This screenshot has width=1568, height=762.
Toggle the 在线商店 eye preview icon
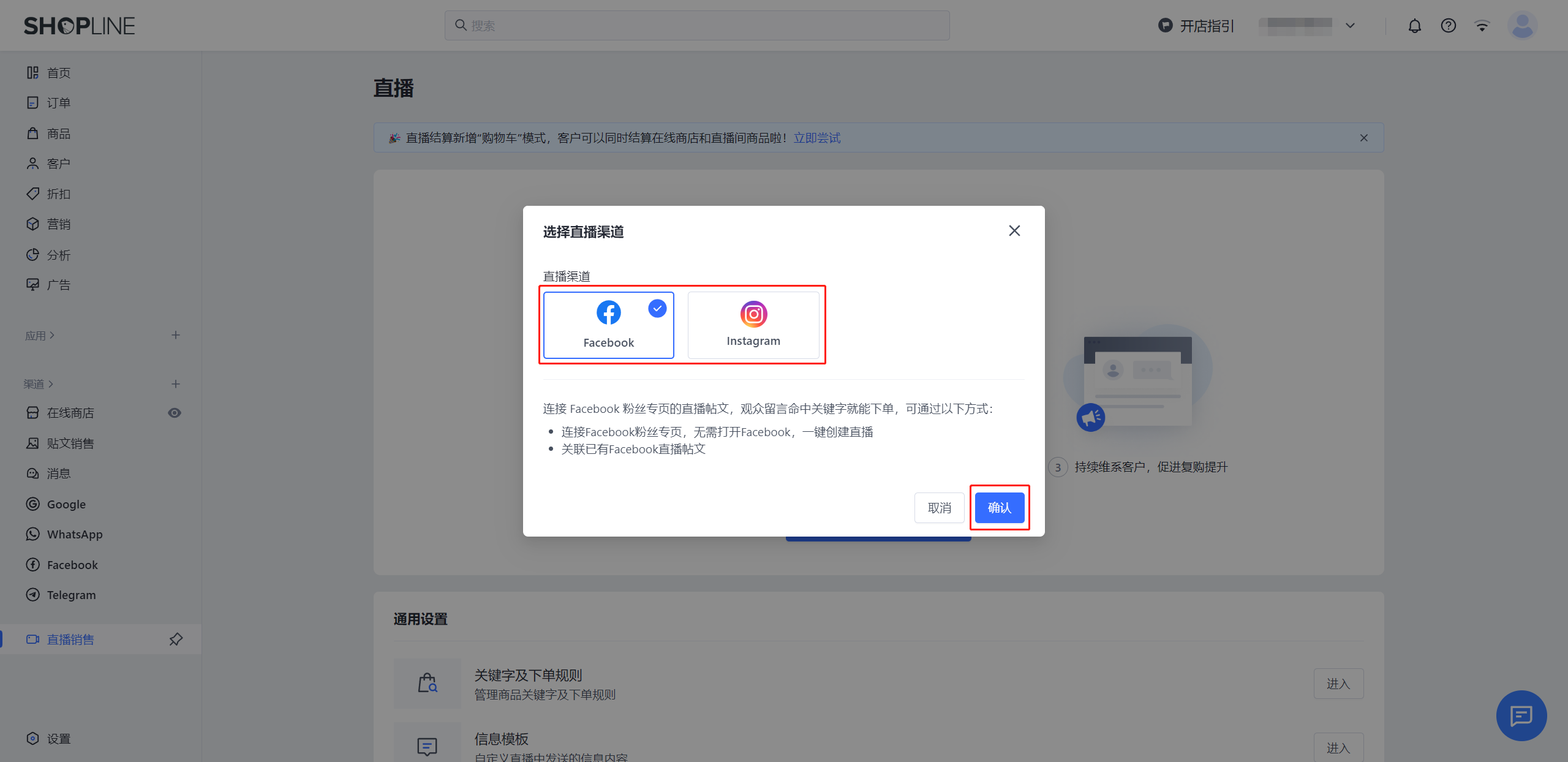click(175, 413)
